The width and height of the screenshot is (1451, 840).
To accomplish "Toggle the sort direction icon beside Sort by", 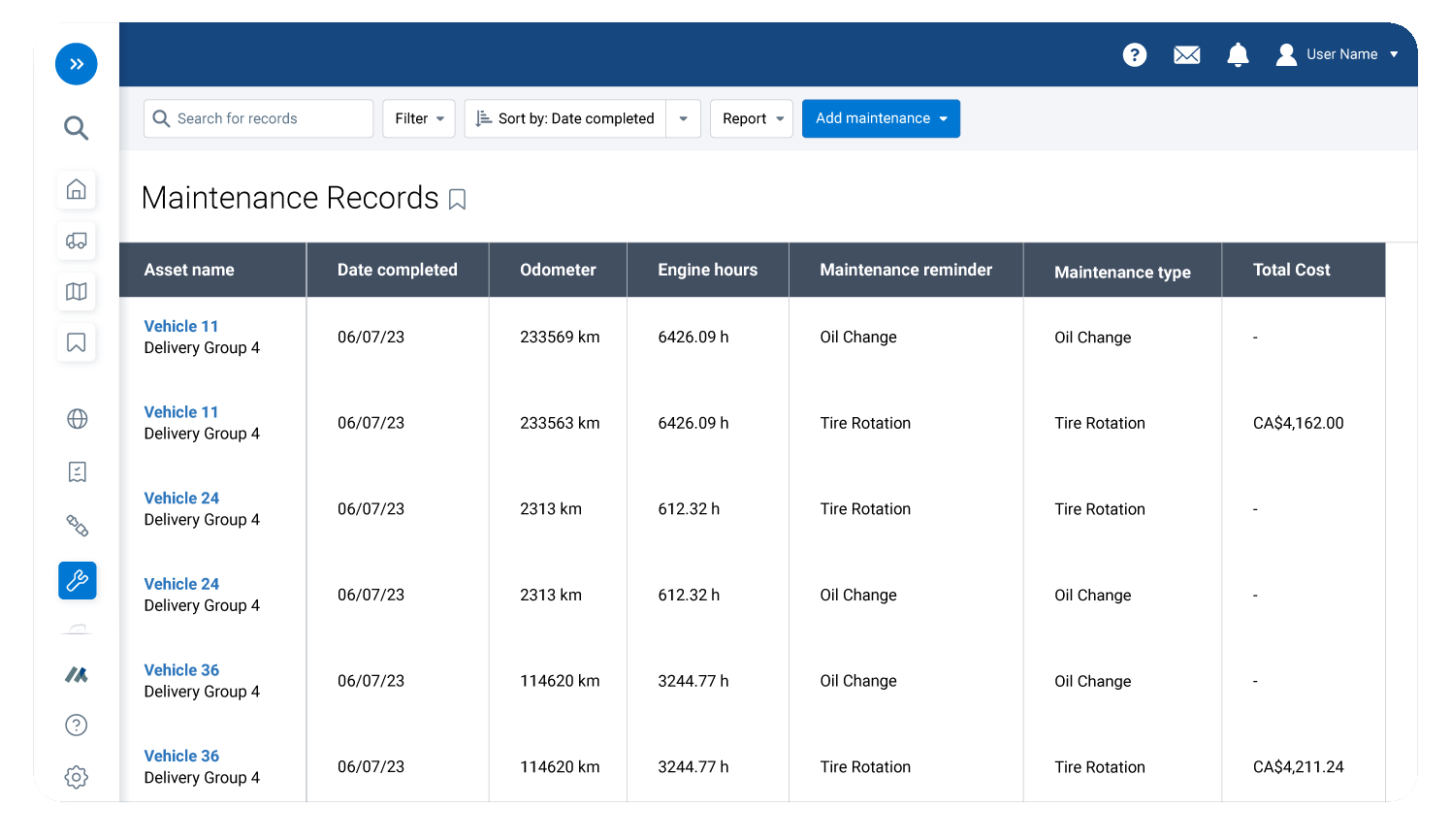I will pos(484,117).
